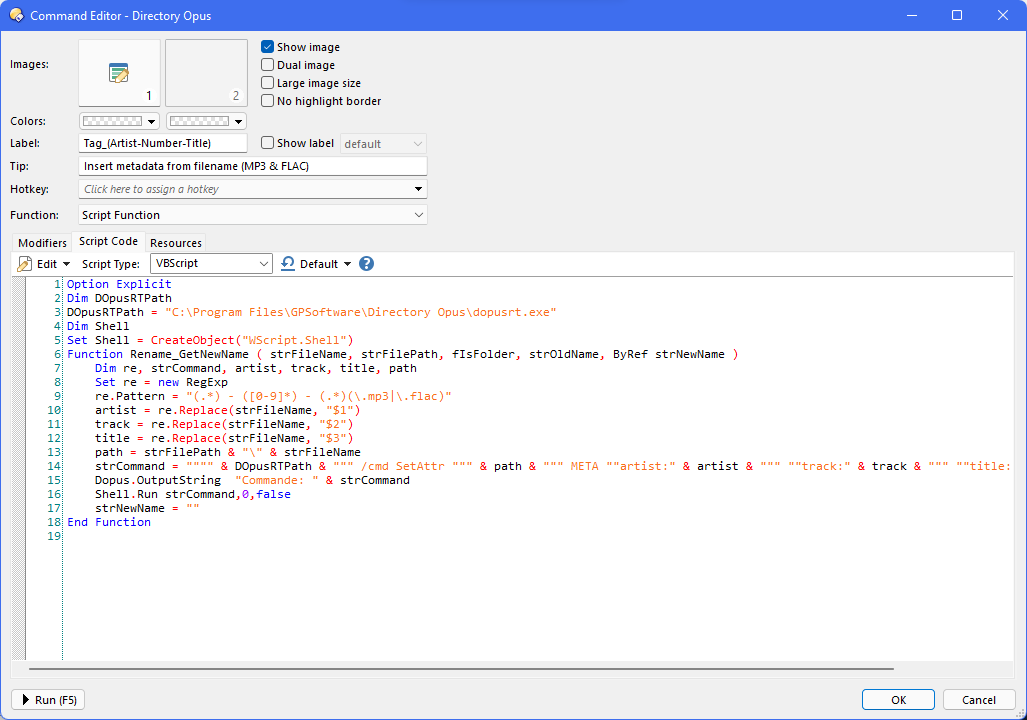Click the 'Dopus.OutputString' code line
The image size is (1027, 720).
coord(252,480)
